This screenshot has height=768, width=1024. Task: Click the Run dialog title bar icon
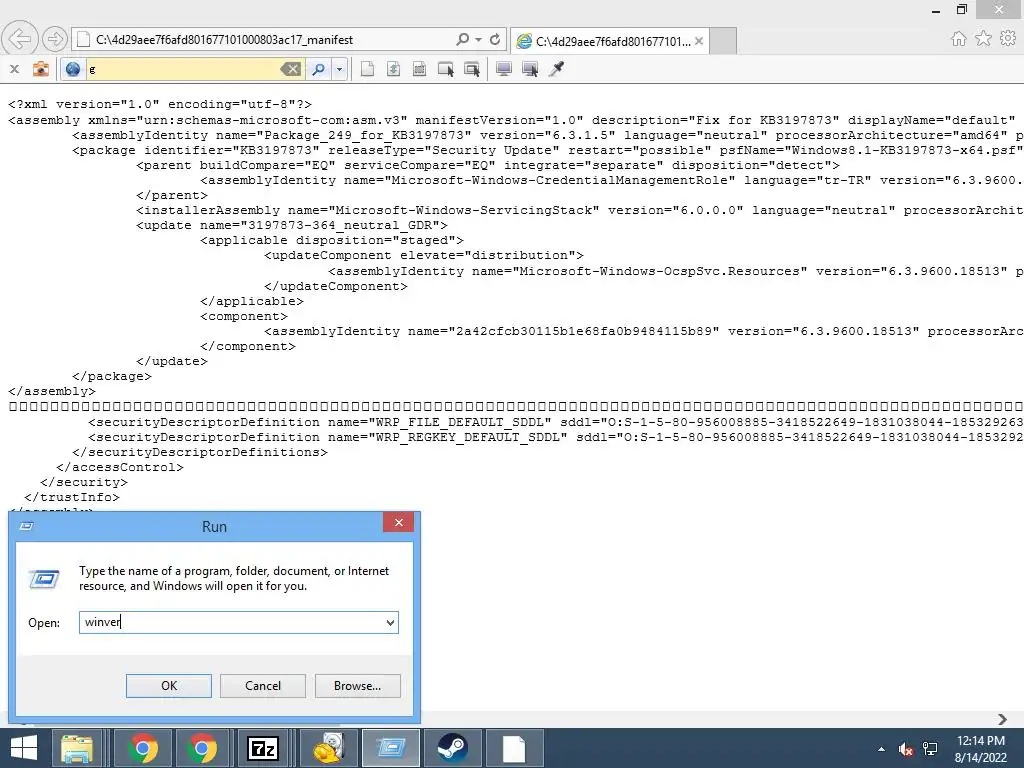pyautogui.click(x=27, y=526)
